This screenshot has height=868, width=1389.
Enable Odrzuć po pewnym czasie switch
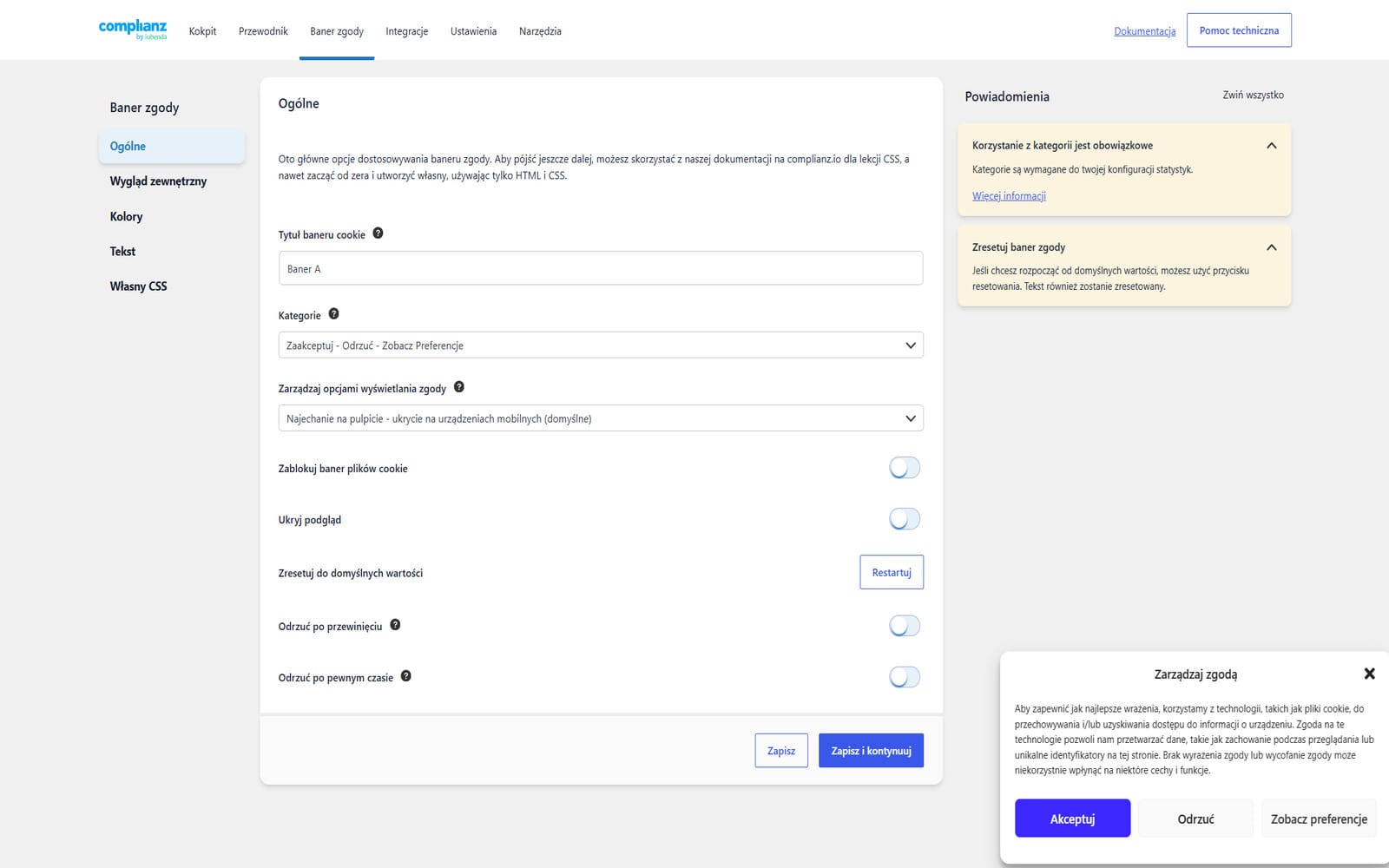coord(905,677)
